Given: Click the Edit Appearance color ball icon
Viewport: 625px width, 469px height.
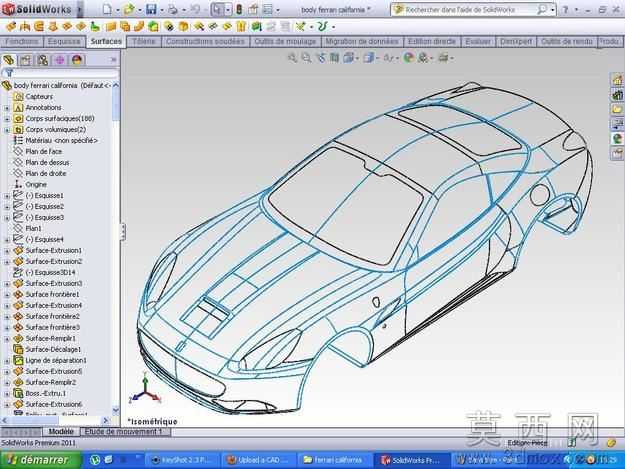Looking at the screenshot, I should click(x=408, y=58).
